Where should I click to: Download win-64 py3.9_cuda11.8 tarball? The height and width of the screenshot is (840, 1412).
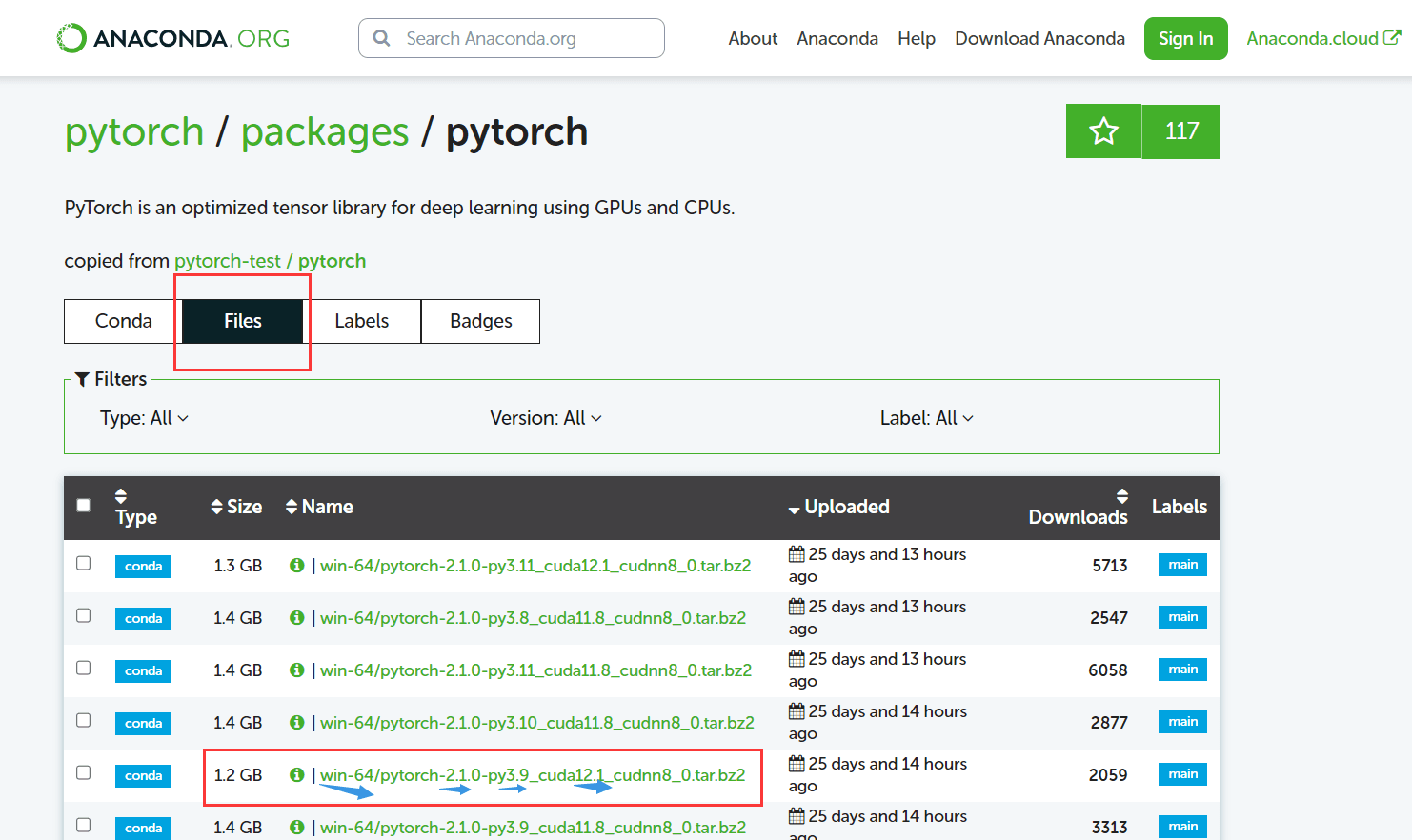[x=533, y=828]
